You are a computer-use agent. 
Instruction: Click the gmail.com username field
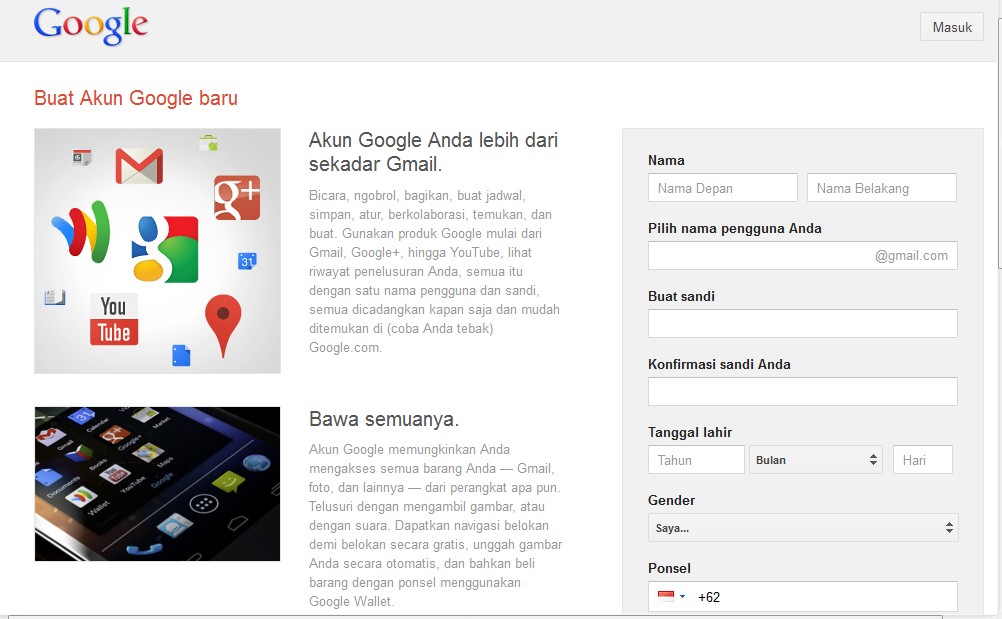point(801,255)
